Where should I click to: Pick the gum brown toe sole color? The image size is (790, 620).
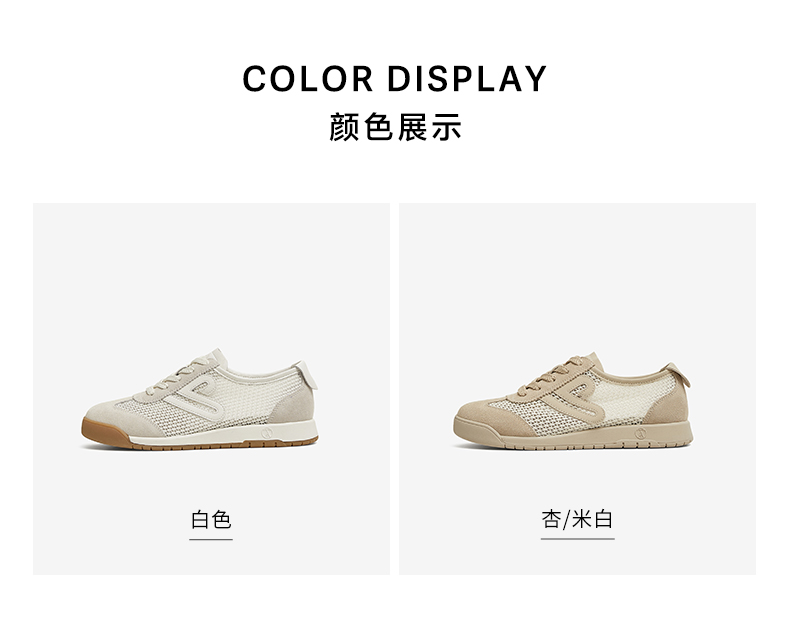click(x=102, y=433)
